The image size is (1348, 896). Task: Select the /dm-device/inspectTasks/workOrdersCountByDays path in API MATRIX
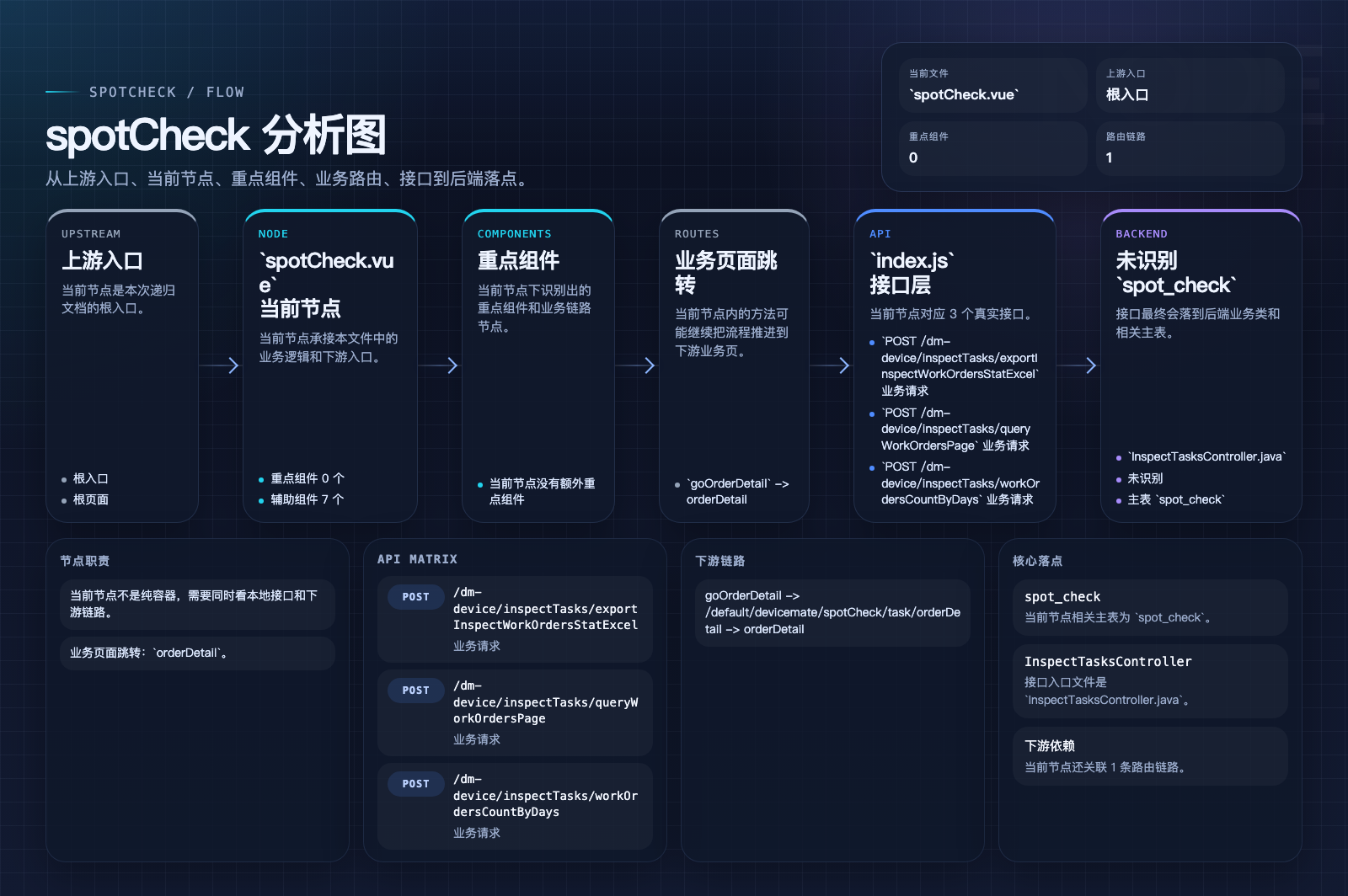(x=546, y=796)
